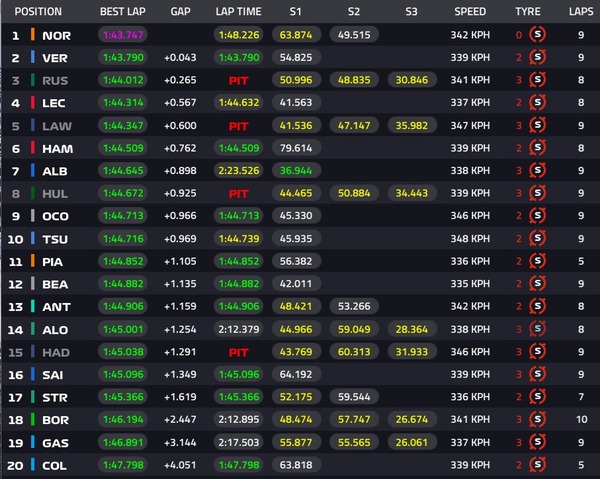Click the soft tyre icon for SAI

pos(537,375)
